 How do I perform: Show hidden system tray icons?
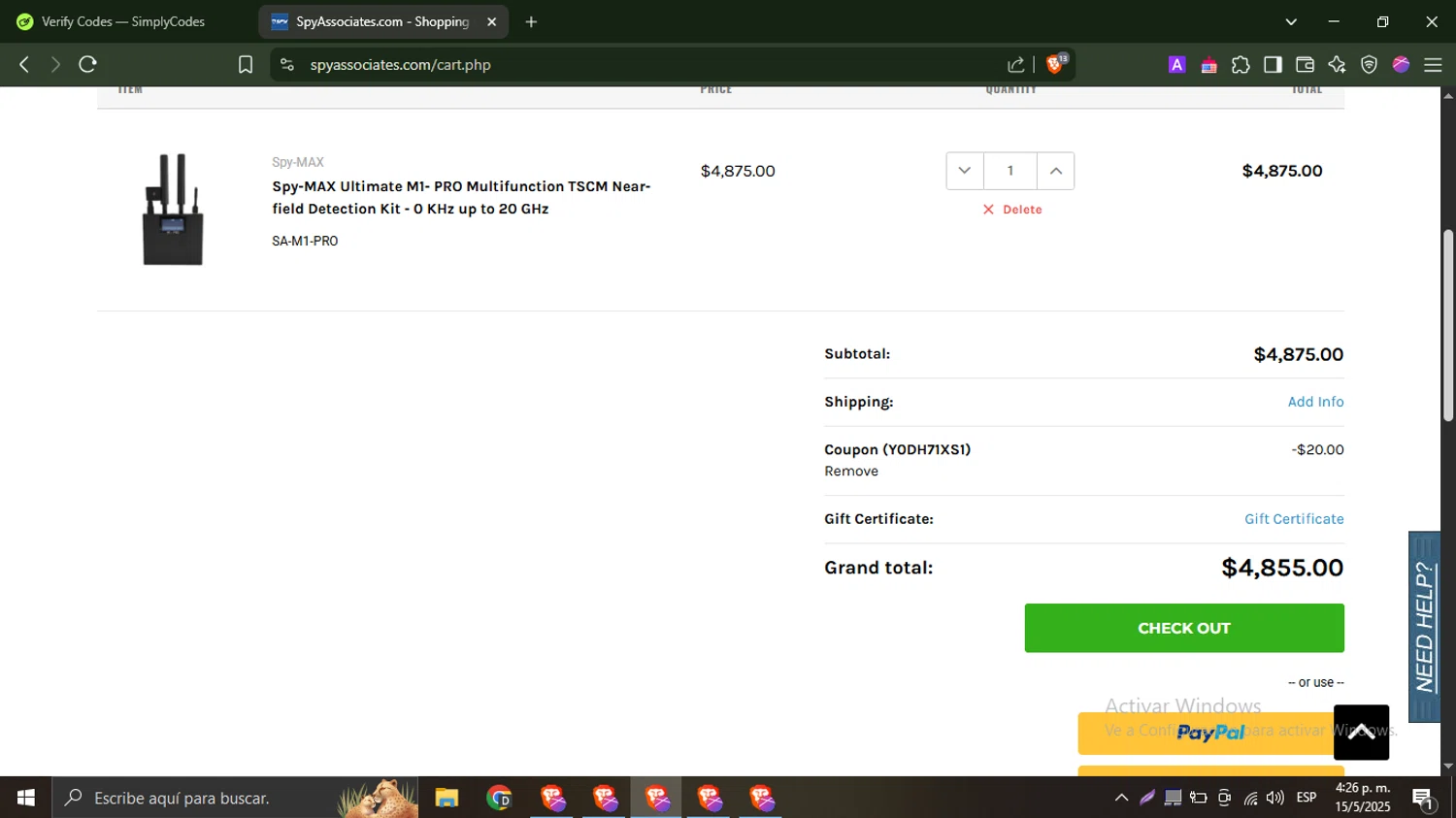point(1121,798)
